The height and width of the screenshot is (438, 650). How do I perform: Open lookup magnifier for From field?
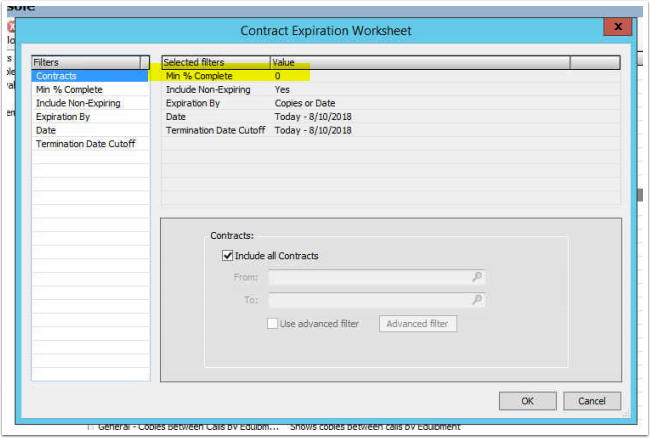pyautogui.click(x=477, y=277)
